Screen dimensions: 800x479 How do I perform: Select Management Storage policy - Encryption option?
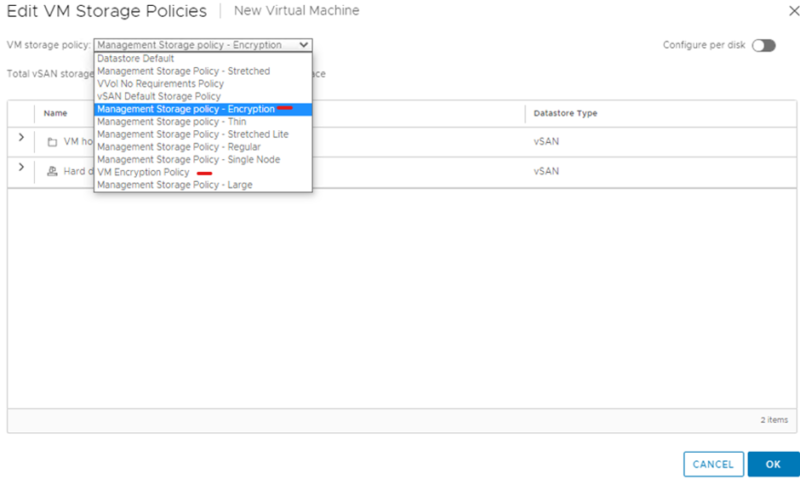[x=186, y=109]
